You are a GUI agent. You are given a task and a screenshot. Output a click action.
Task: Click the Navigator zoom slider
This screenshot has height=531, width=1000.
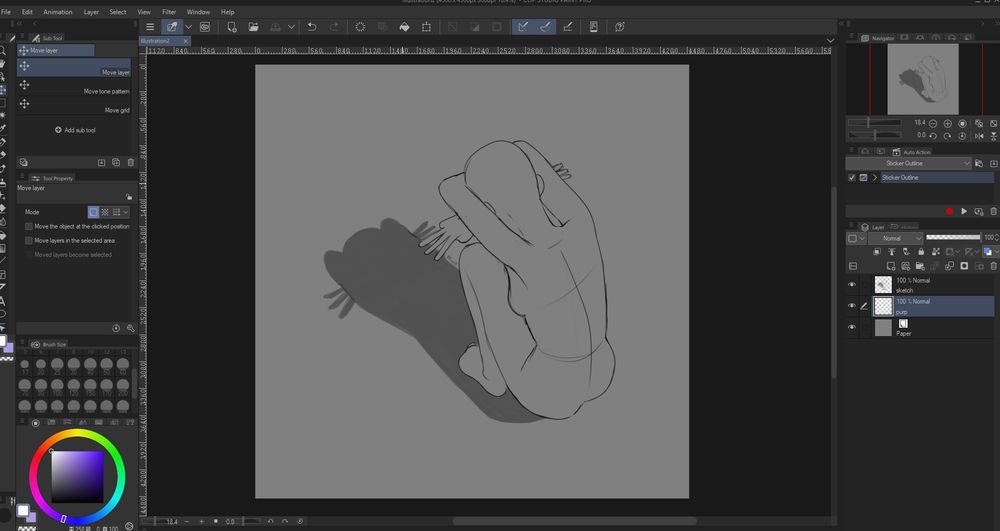pos(874,122)
